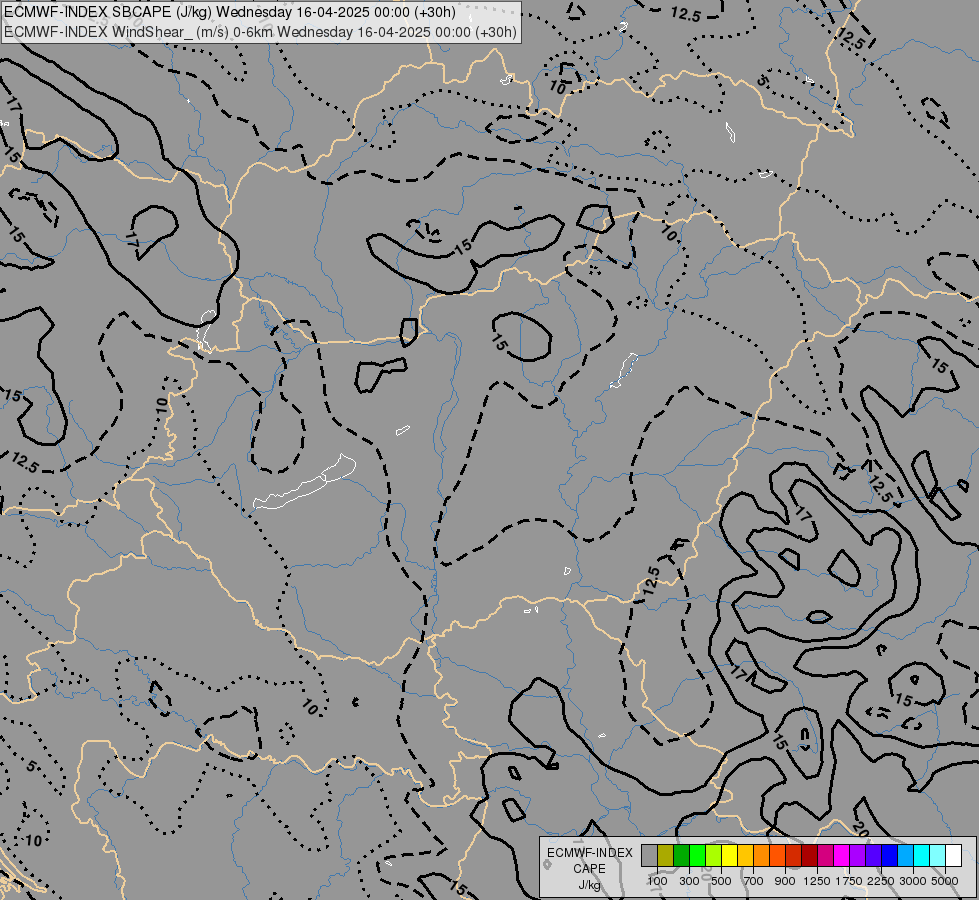The height and width of the screenshot is (900, 979).
Task: Click the 3000 value on legend scale
Action: click(913, 881)
